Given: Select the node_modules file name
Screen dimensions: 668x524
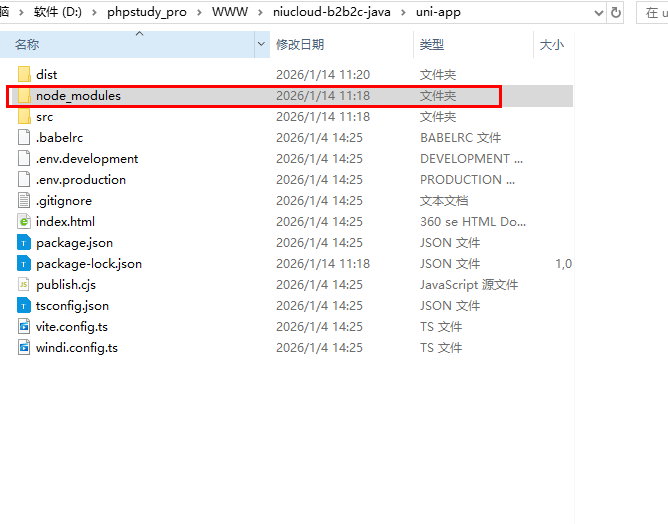Looking at the screenshot, I should coord(78,95).
